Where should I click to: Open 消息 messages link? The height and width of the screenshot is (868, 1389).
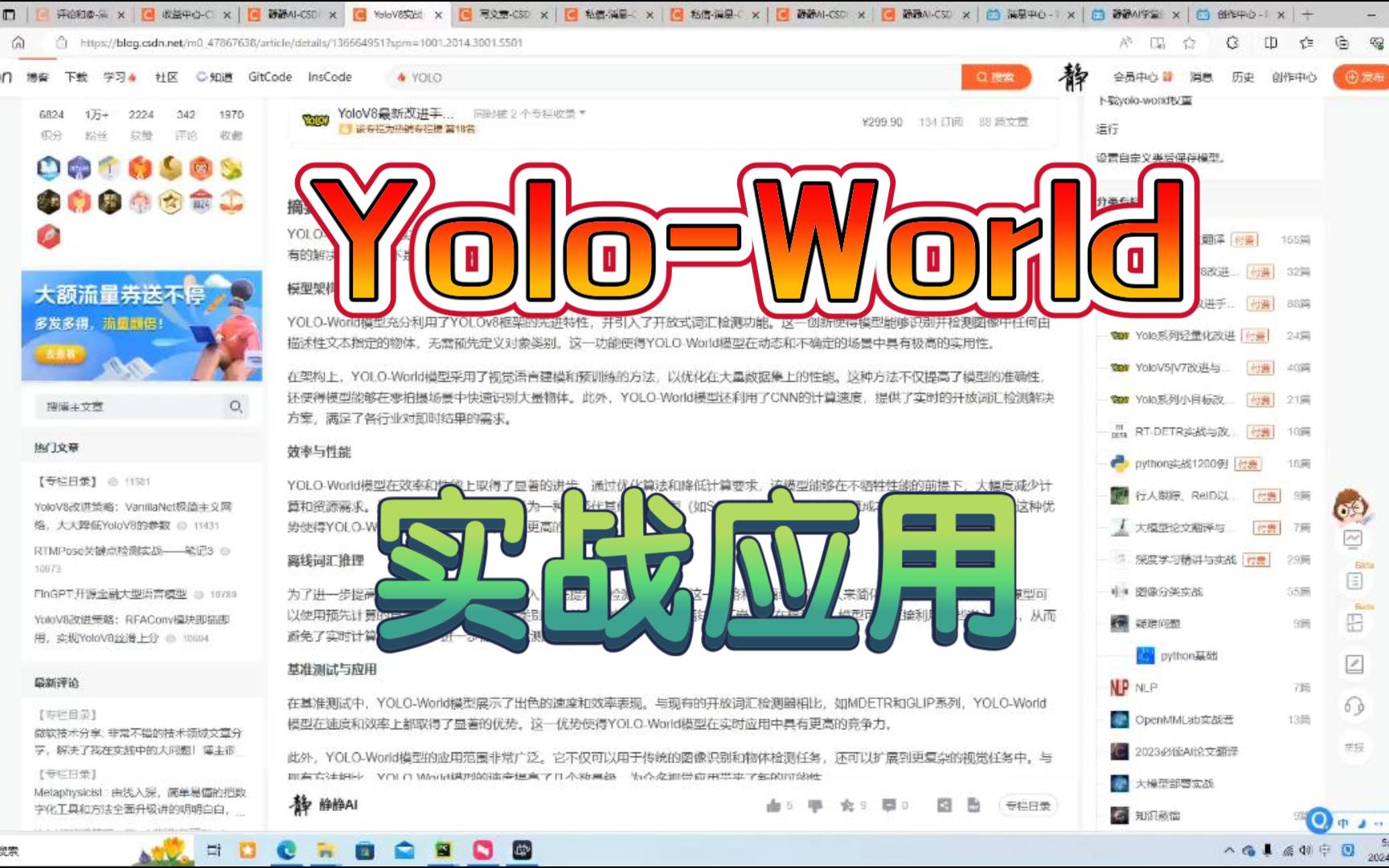[x=1201, y=77]
